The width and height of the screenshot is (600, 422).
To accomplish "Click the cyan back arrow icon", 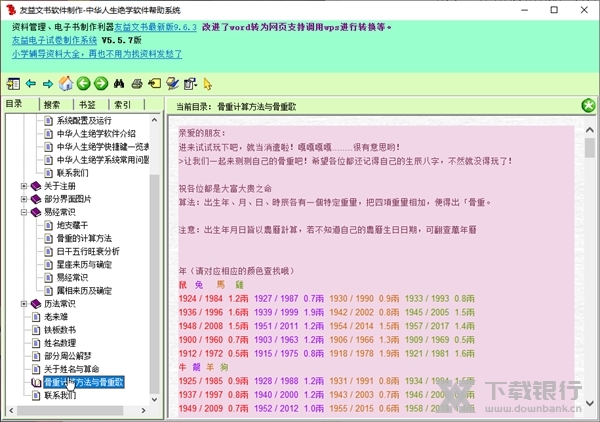I will [31, 83].
